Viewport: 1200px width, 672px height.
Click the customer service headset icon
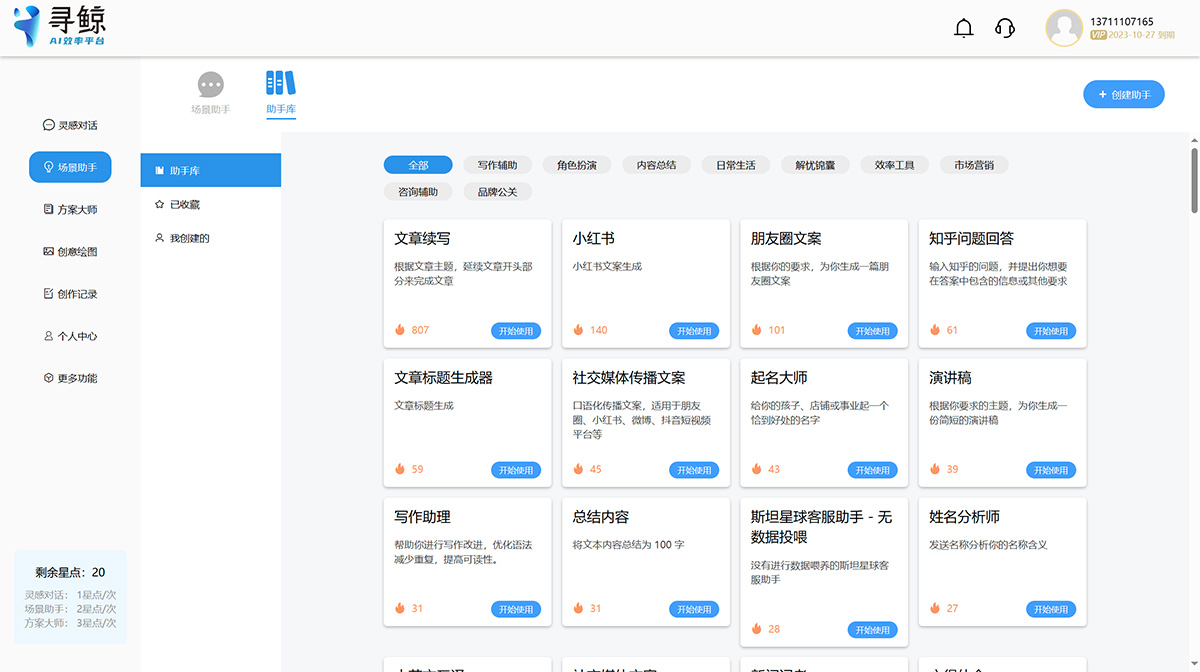coord(1004,28)
